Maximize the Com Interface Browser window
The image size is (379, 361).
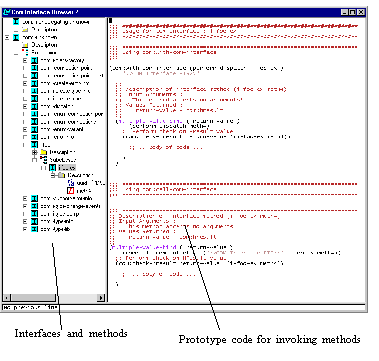pos(353,12)
